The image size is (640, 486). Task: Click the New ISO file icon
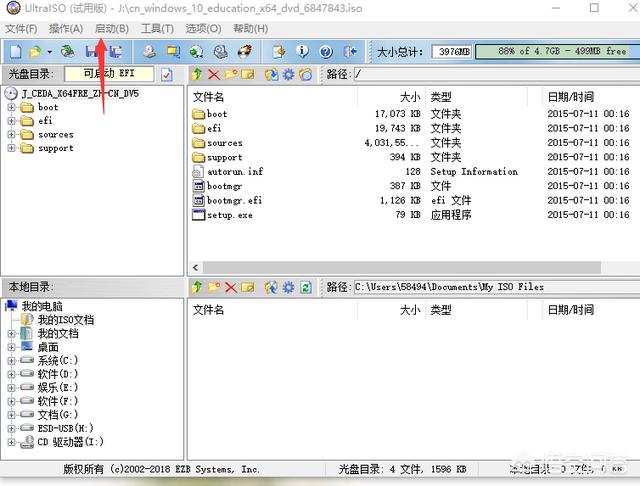[16, 51]
